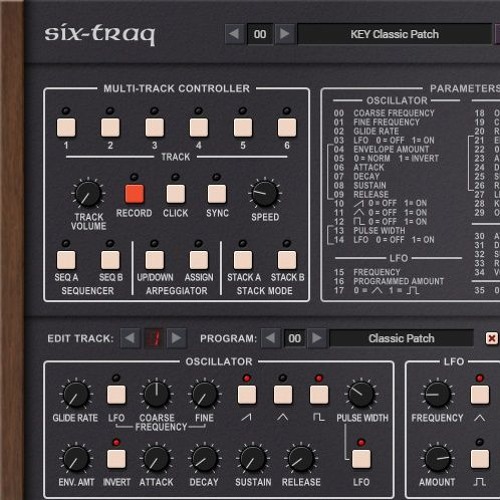Viewport: 500px width, 500px height.
Task: Toggle the SYNC button
Action: 217,194
